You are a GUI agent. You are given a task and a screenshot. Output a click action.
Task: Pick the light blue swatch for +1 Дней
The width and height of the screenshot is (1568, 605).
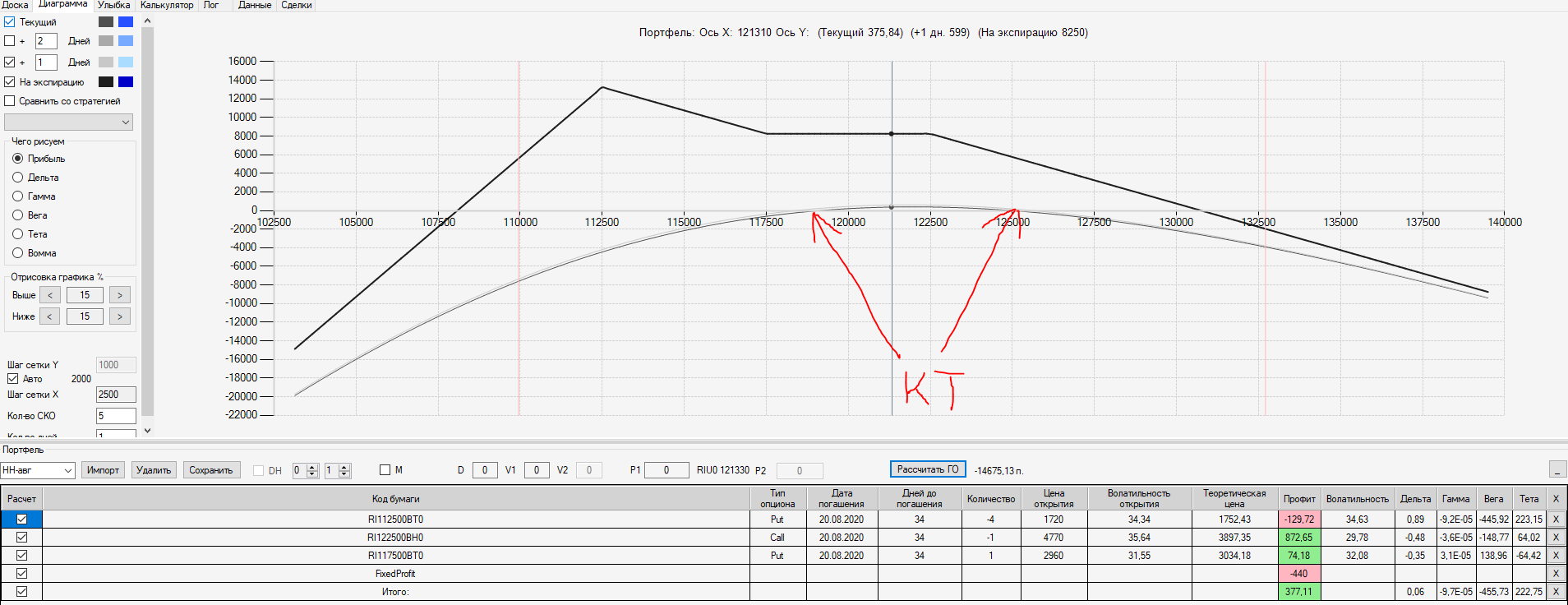tap(126, 62)
